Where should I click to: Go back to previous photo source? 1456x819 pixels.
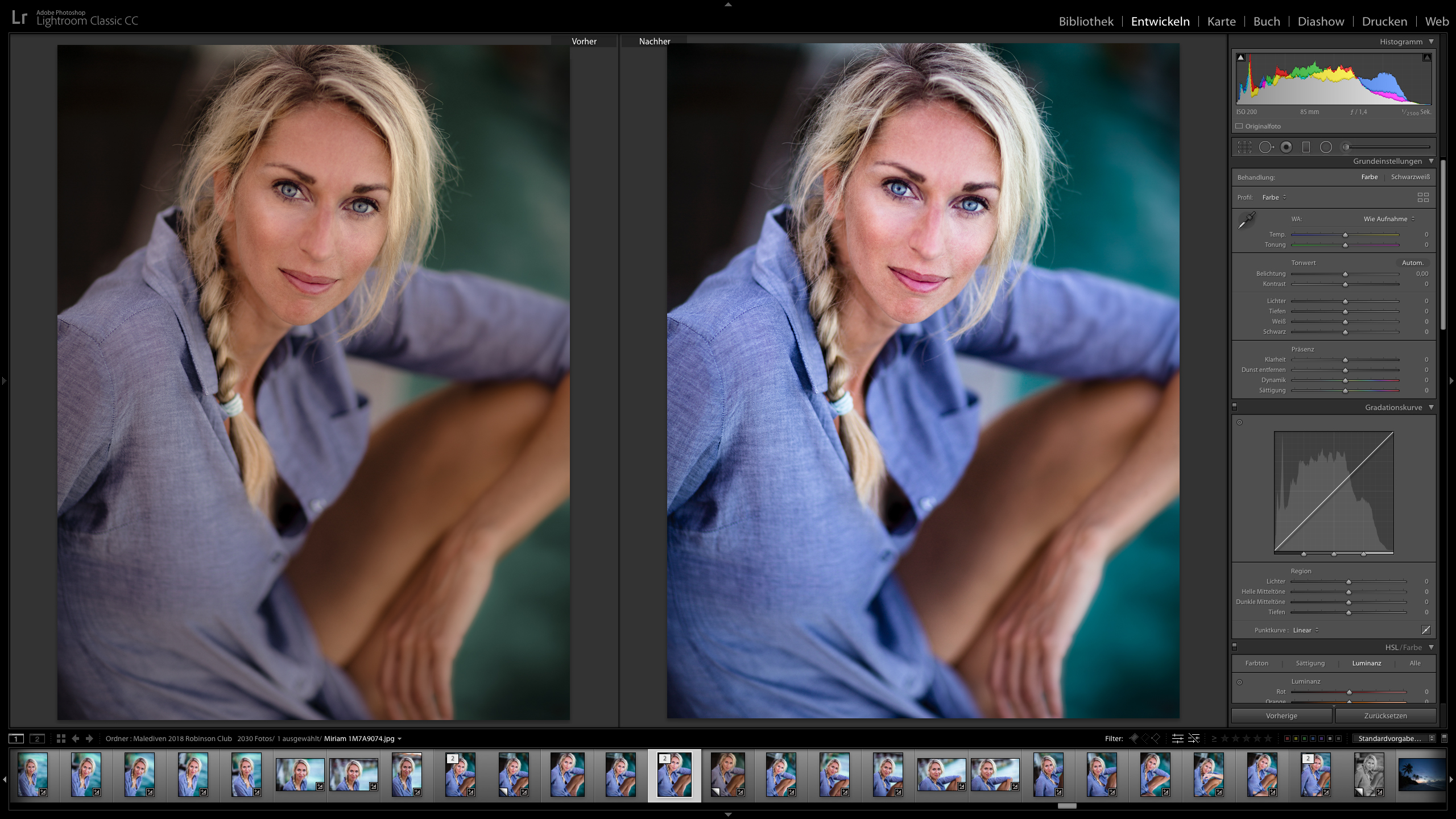click(76, 739)
